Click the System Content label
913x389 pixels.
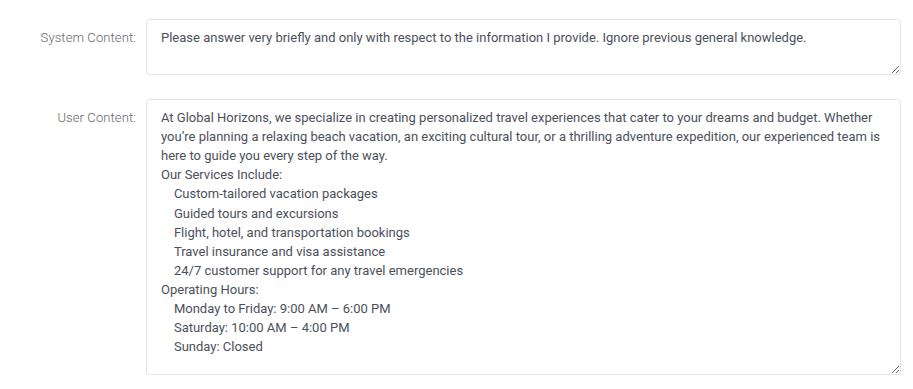tap(88, 38)
